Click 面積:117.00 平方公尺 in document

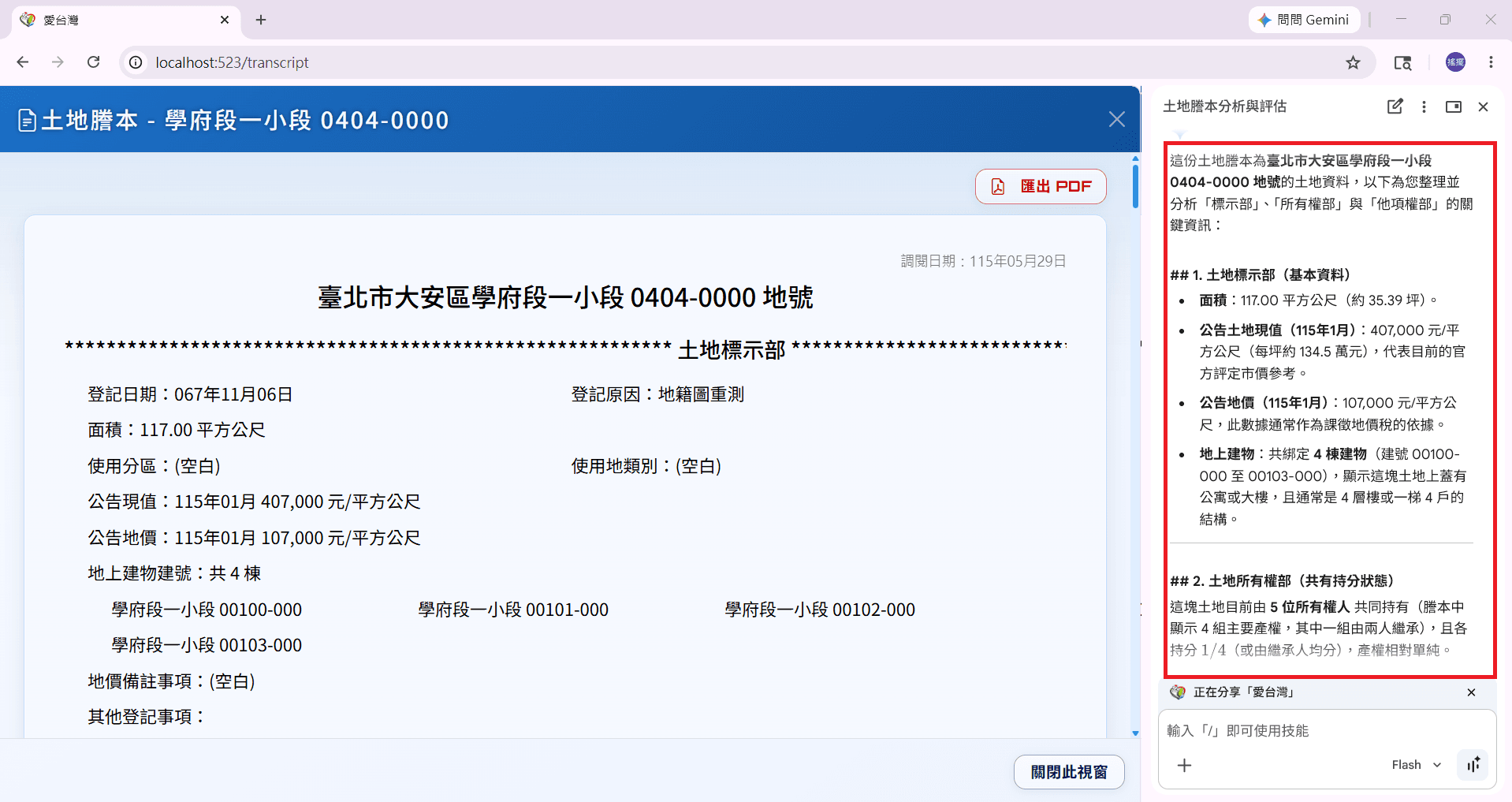177,430
